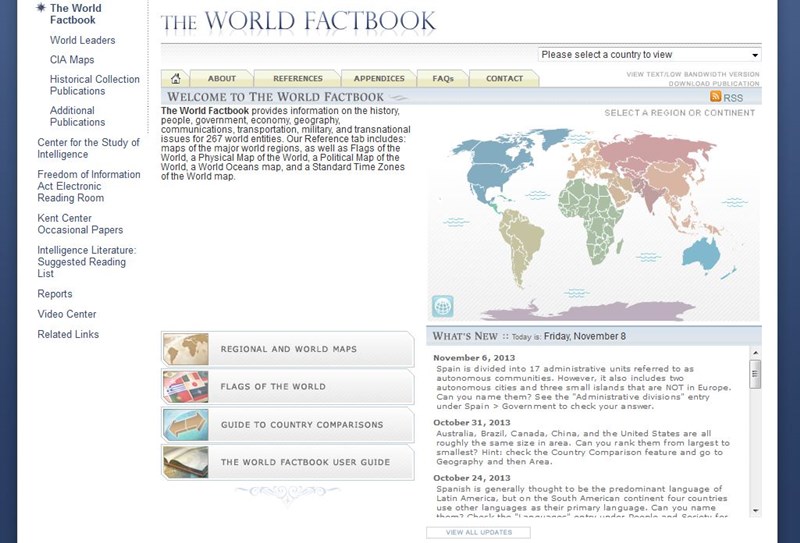
Task: Click the globe icon below the map
Action: coord(442,306)
